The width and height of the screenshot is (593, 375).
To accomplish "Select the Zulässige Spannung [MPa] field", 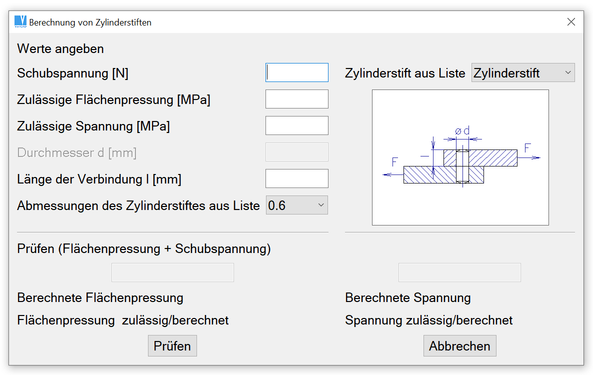I will point(297,126).
